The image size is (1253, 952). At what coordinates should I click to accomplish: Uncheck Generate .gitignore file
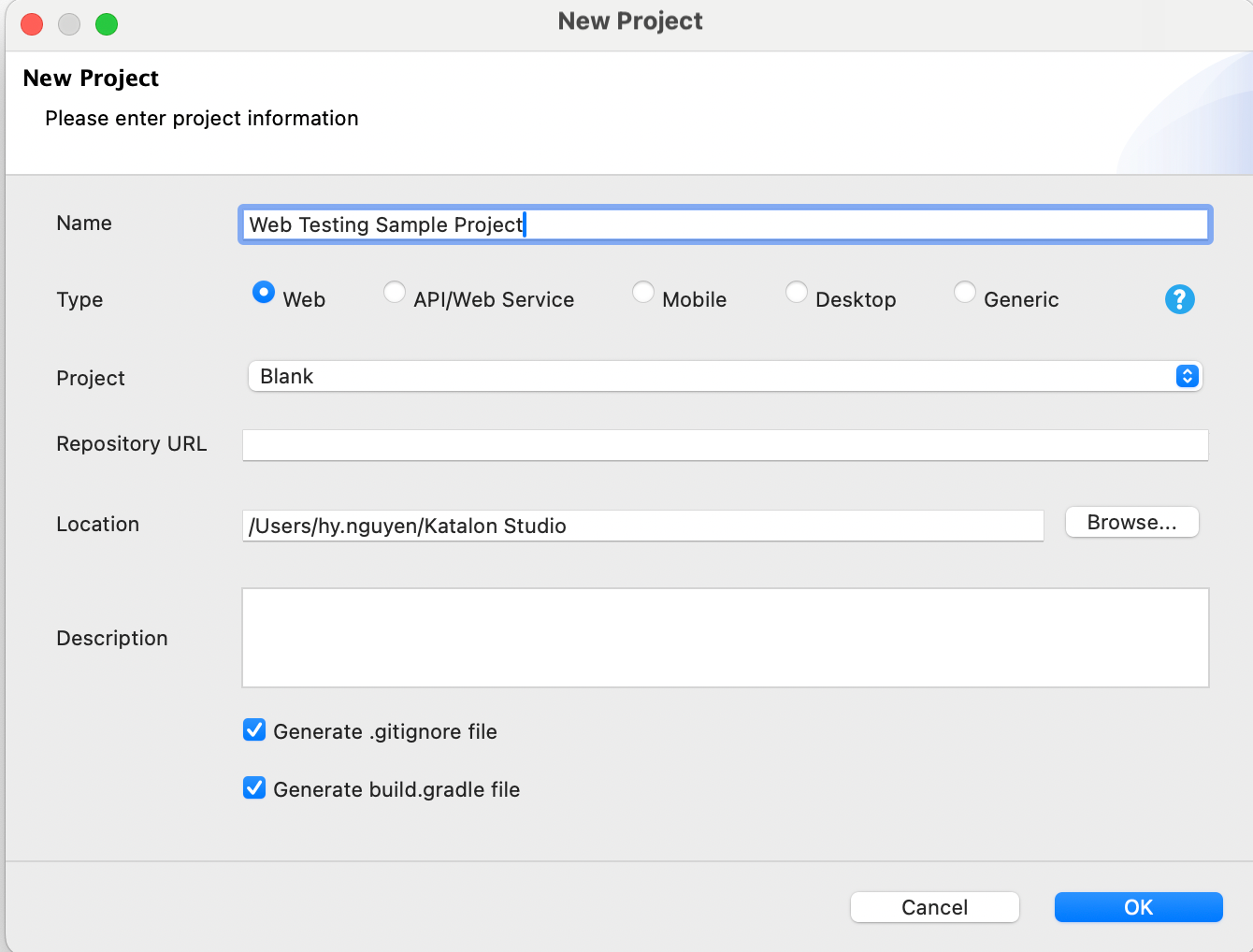(254, 730)
